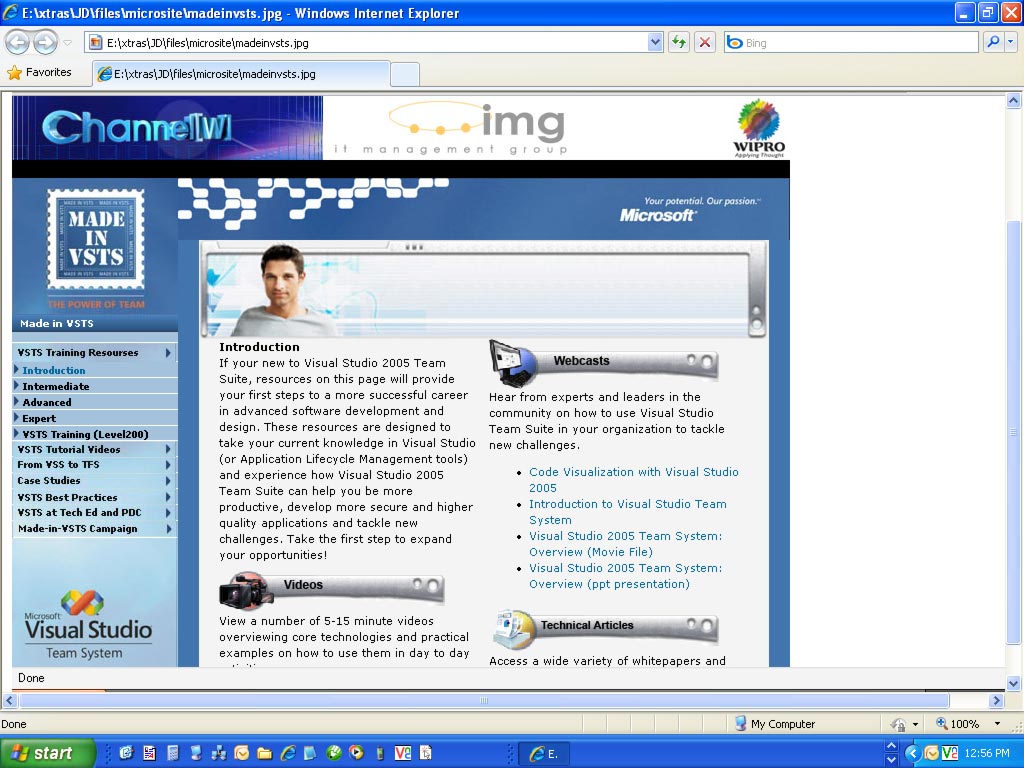Click the vertical scrollbar thumb
The height and width of the screenshot is (768, 1024).
pyautogui.click(x=1013, y=432)
